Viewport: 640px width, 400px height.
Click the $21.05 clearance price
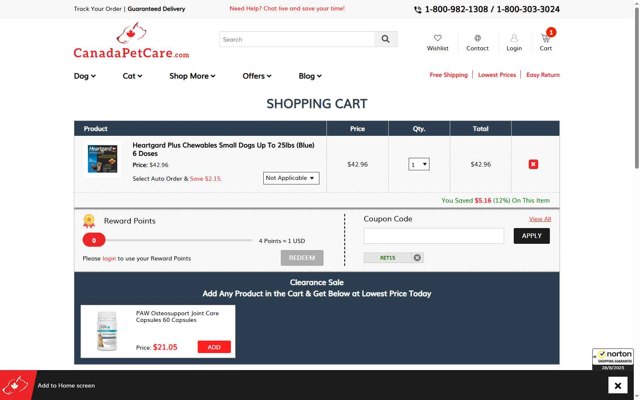[165, 347]
